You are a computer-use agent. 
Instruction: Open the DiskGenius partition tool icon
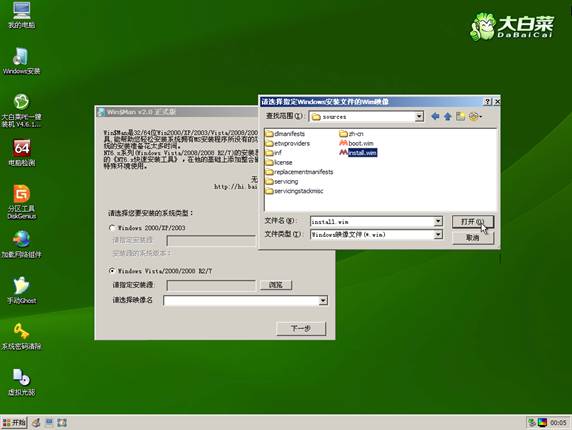21,202
